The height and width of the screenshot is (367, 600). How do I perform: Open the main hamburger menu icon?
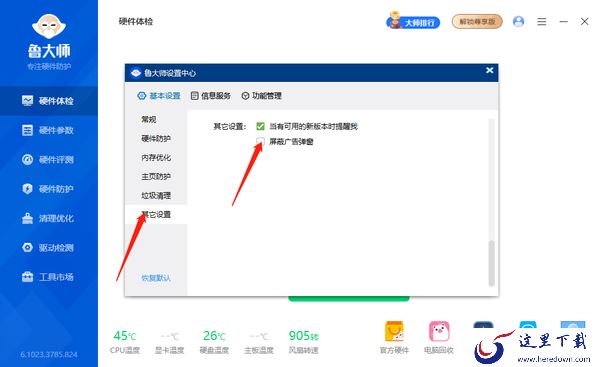coord(541,22)
